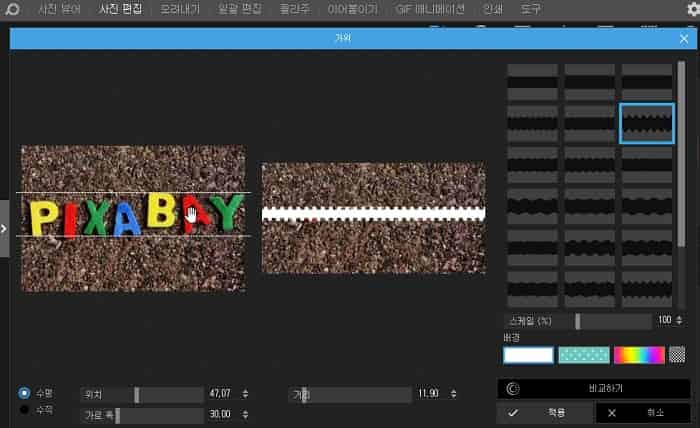This screenshot has height=428, width=700.
Task: Click the 취소 cancel button
Action: (643, 413)
